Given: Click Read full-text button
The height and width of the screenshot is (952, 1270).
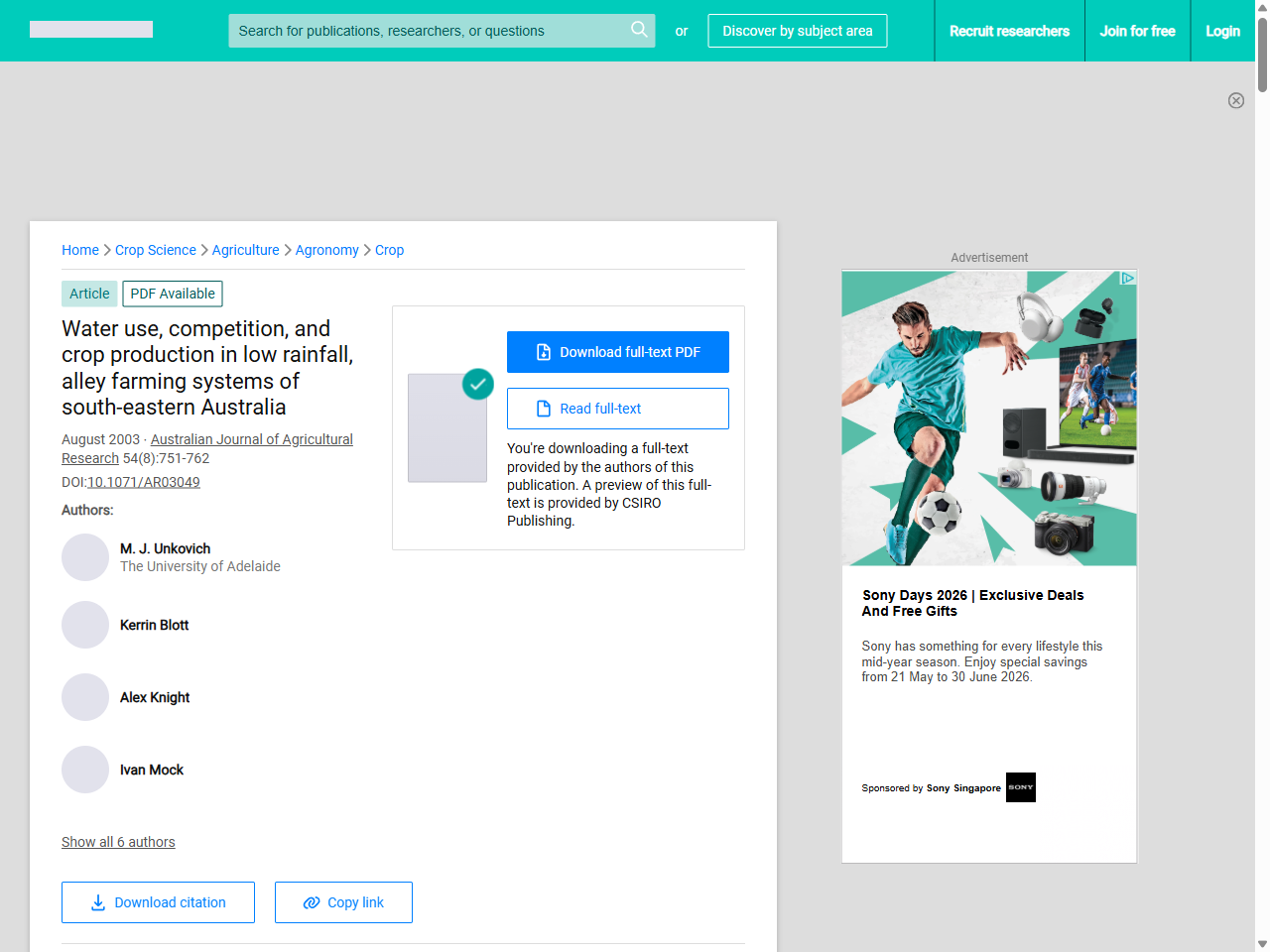Looking at the screenshot, I should (618, 409).
